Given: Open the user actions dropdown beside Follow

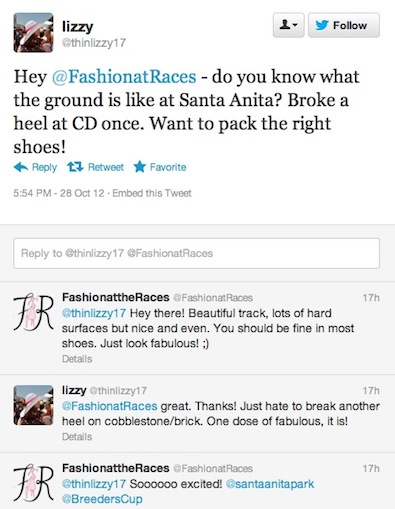Looking at the screenshot, I should click(288, 25).
